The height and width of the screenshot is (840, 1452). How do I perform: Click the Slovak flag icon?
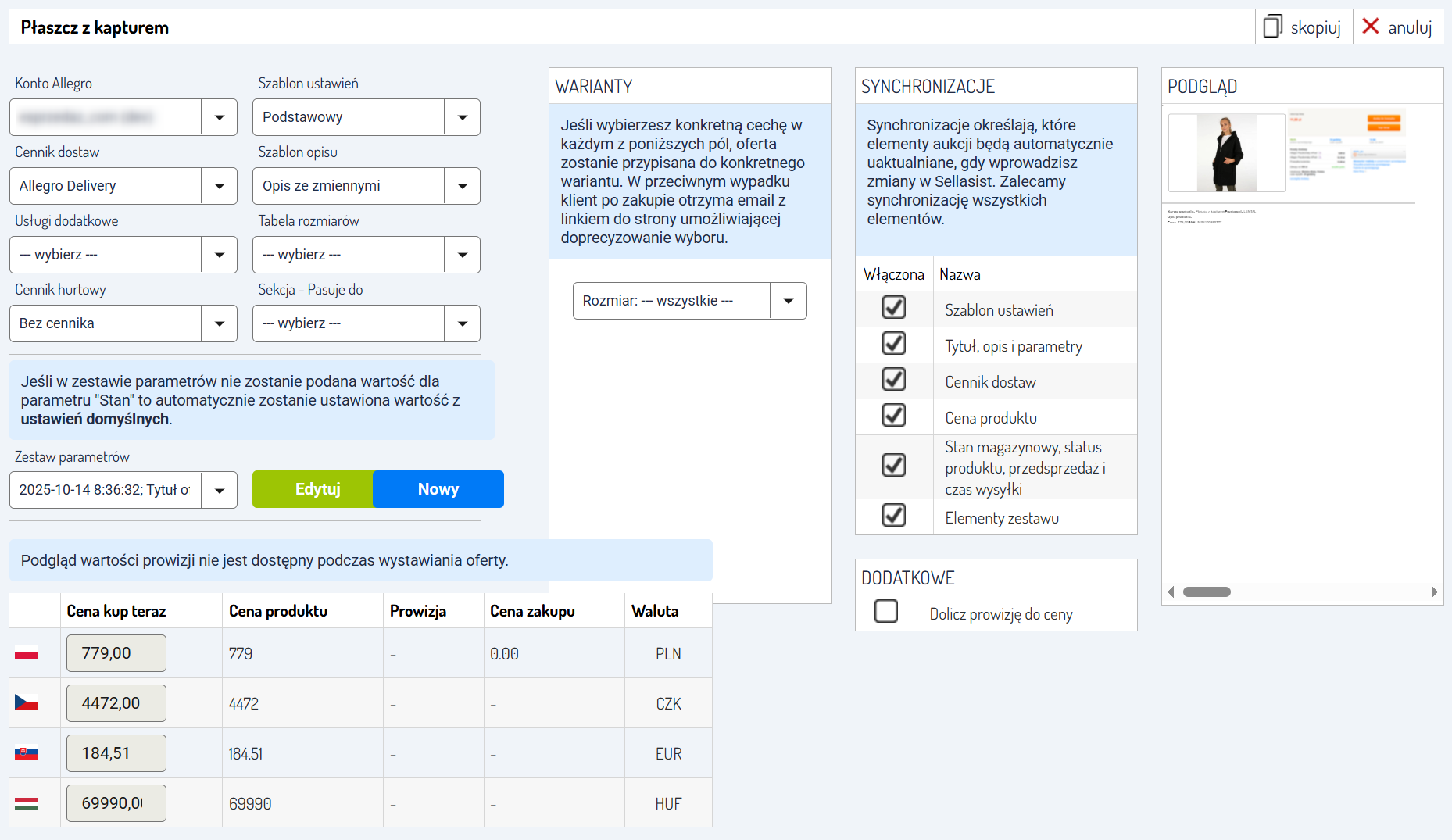coord(27,753)
